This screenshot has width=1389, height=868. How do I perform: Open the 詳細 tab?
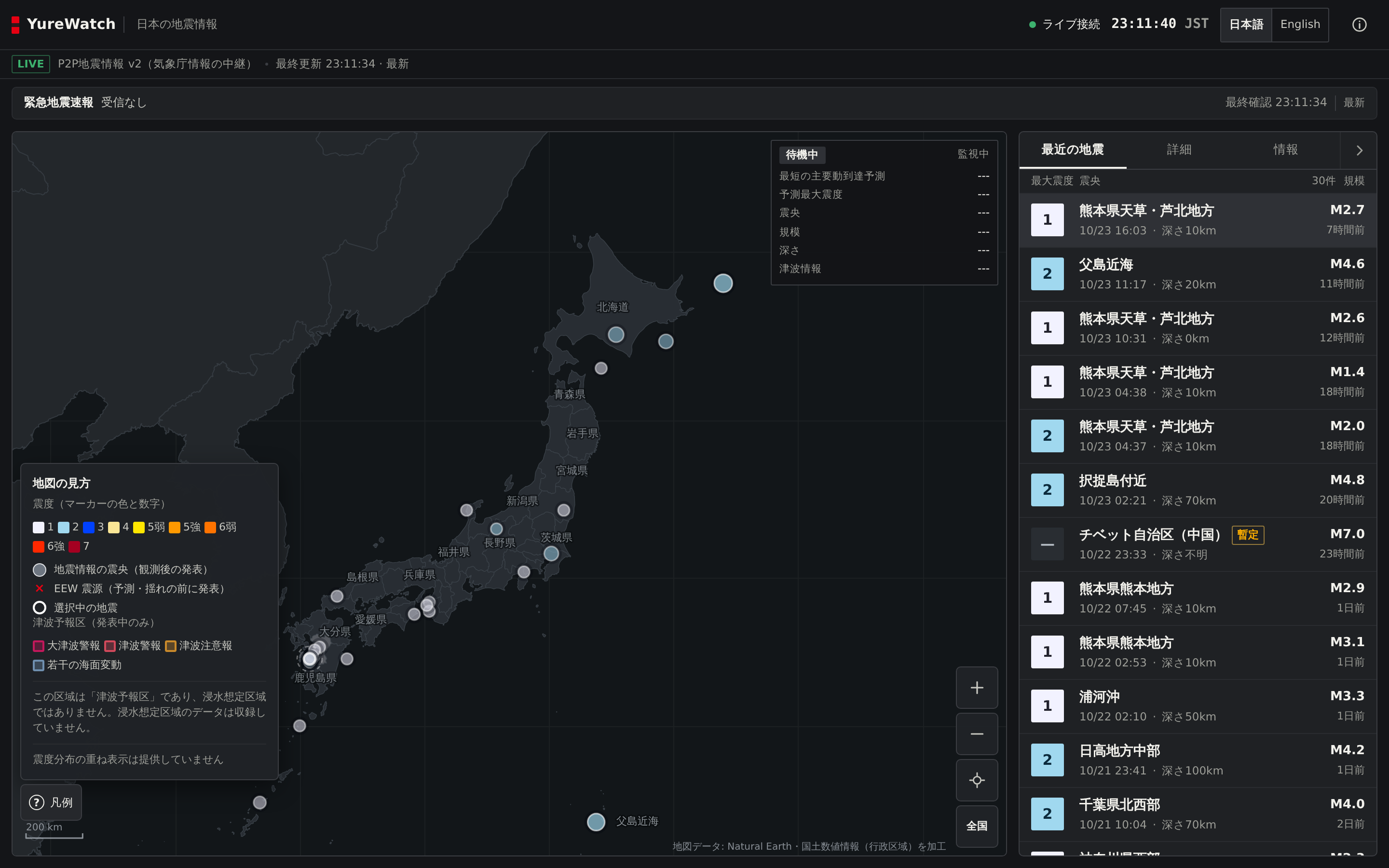tap(1179, 150)
